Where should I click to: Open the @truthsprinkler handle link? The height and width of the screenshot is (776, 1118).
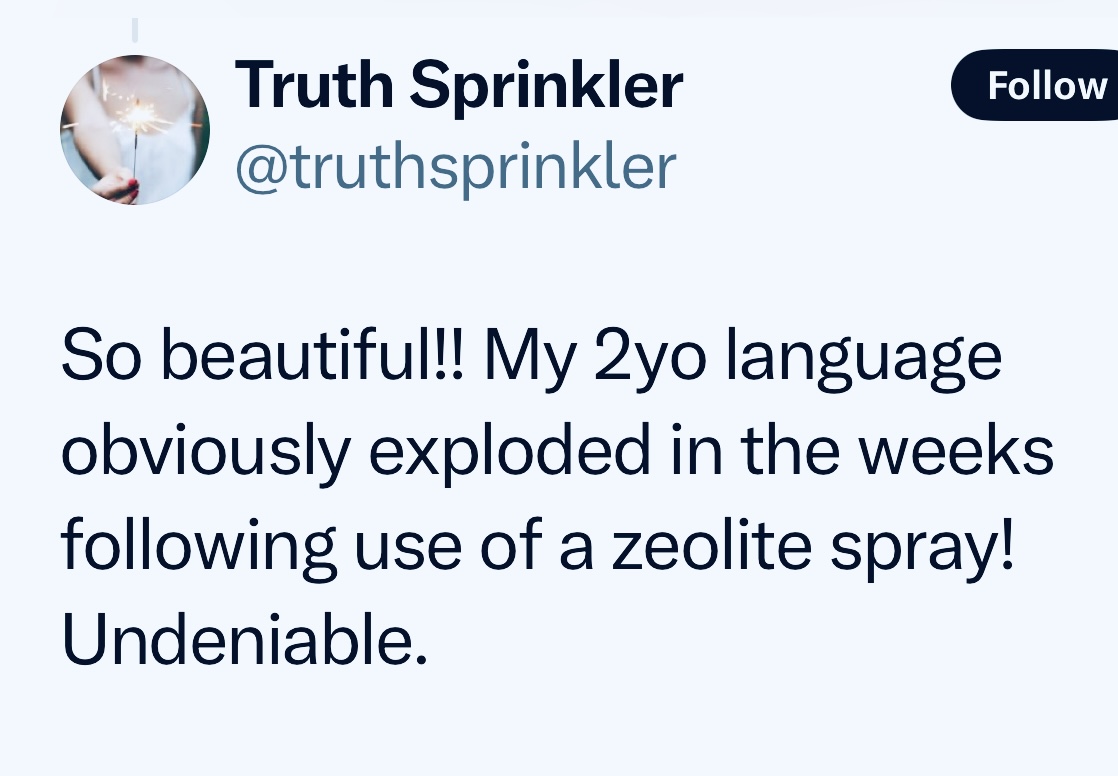(455, 166)
